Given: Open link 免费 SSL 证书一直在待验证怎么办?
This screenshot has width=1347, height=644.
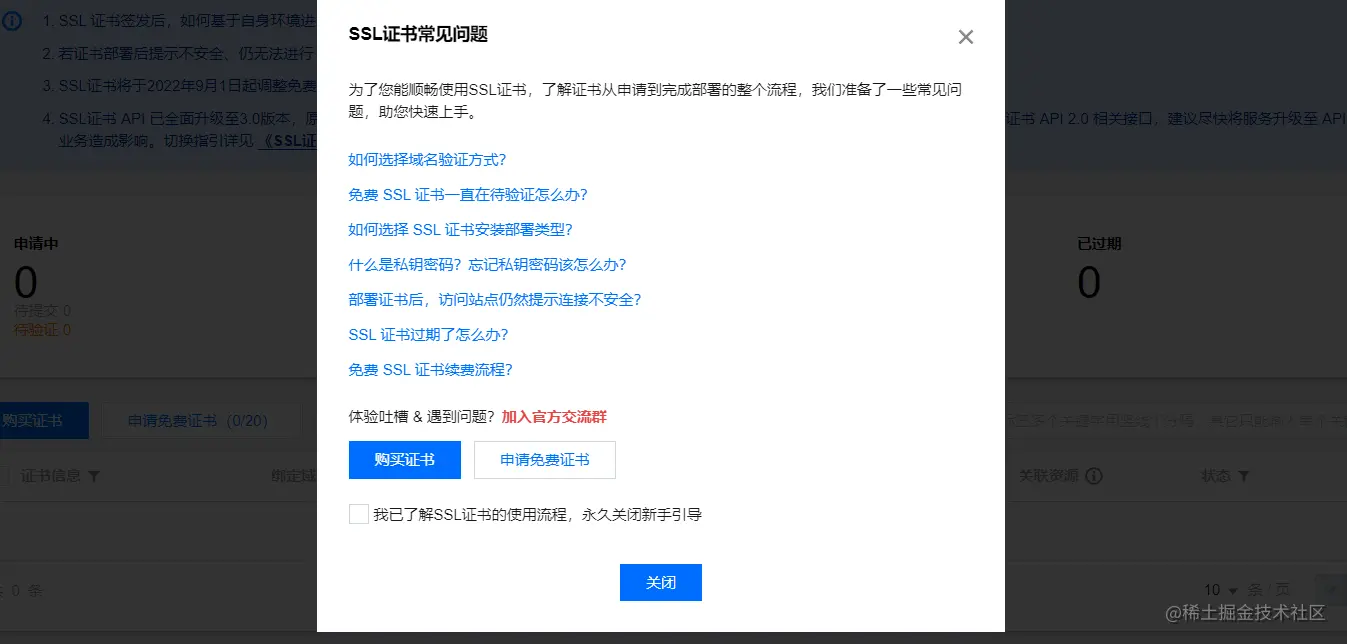Looking at the screenshot, I should 468,195.
